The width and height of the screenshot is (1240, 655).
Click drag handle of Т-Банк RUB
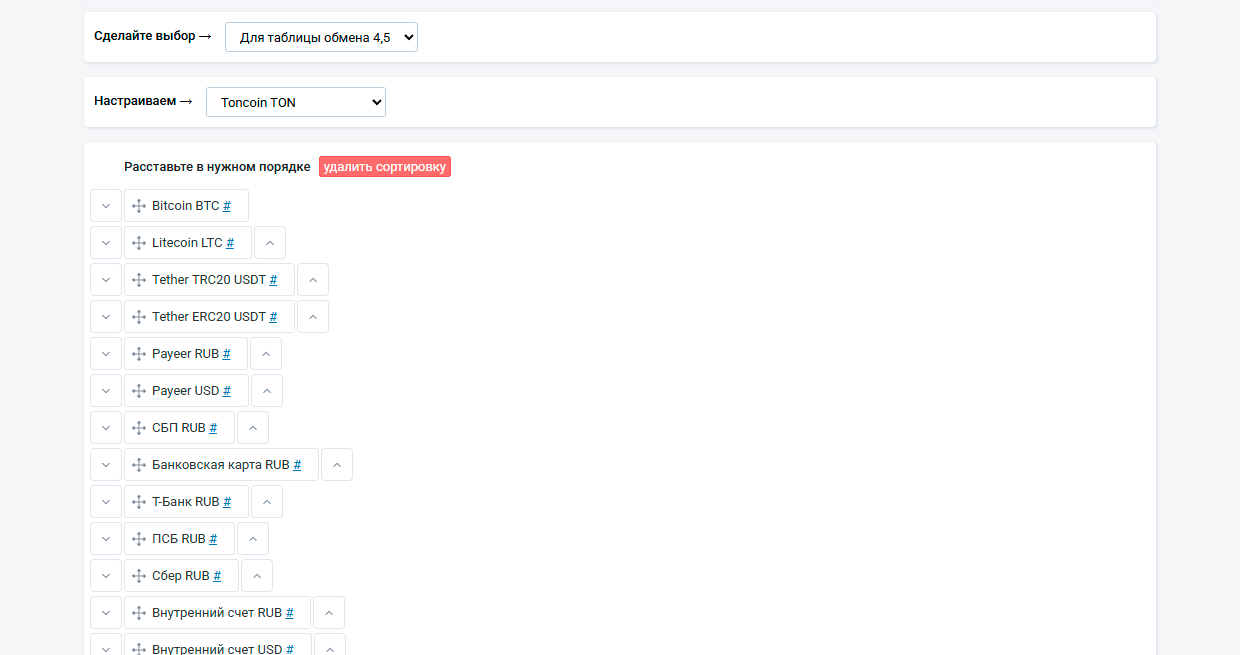click(x=139, y=502)
